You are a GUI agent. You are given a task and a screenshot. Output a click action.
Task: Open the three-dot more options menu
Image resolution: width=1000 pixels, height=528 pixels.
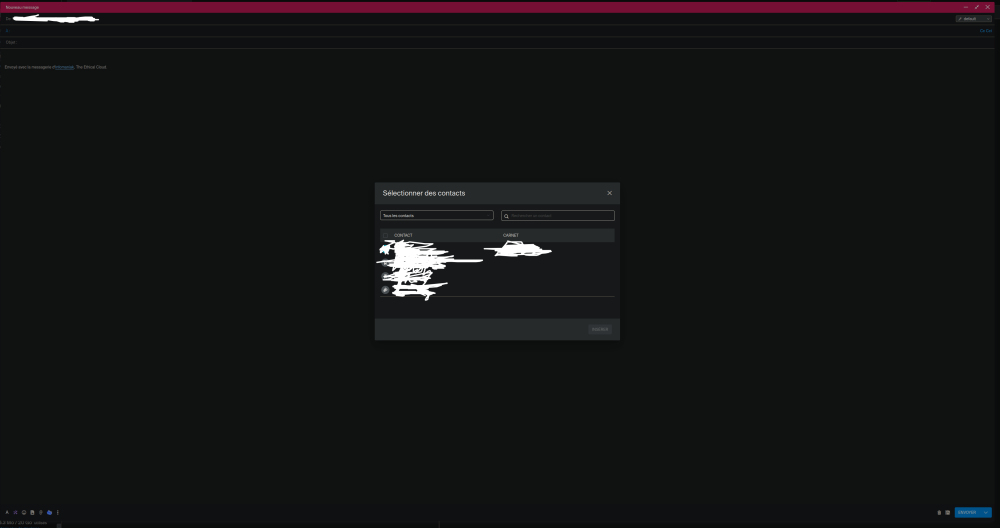57,512
